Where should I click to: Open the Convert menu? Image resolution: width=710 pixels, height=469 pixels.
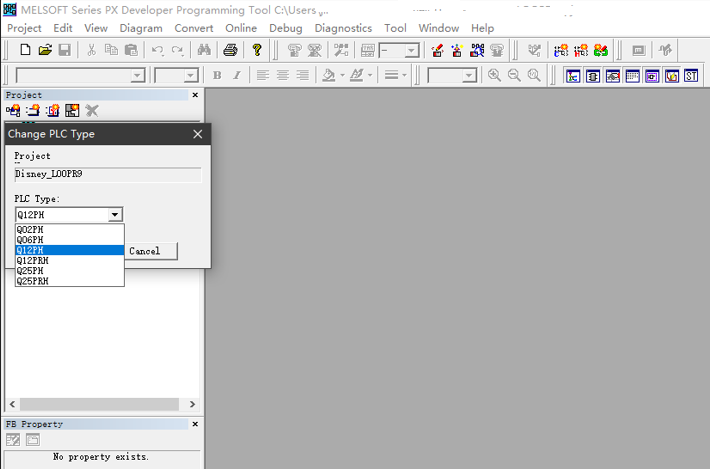(193, 28)
